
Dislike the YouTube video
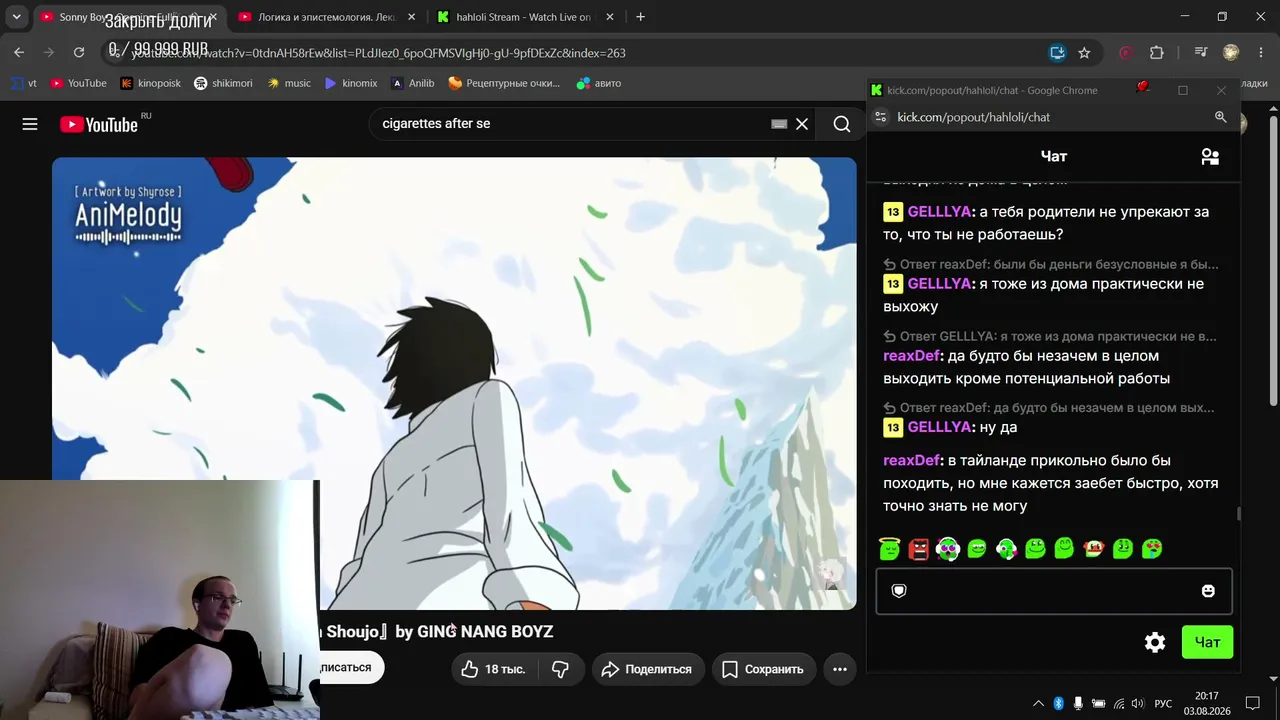(560, 669)
